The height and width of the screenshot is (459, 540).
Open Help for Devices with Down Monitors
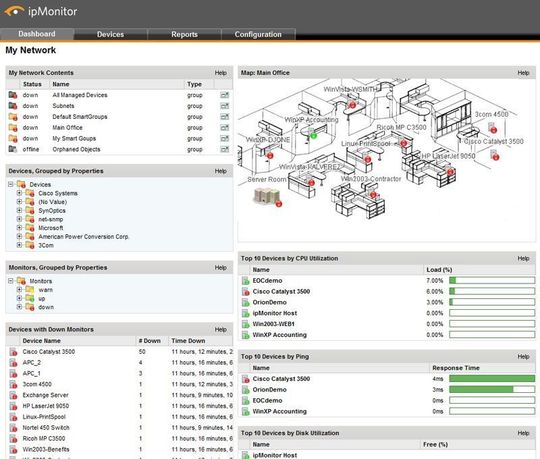(x=220, y=330)
